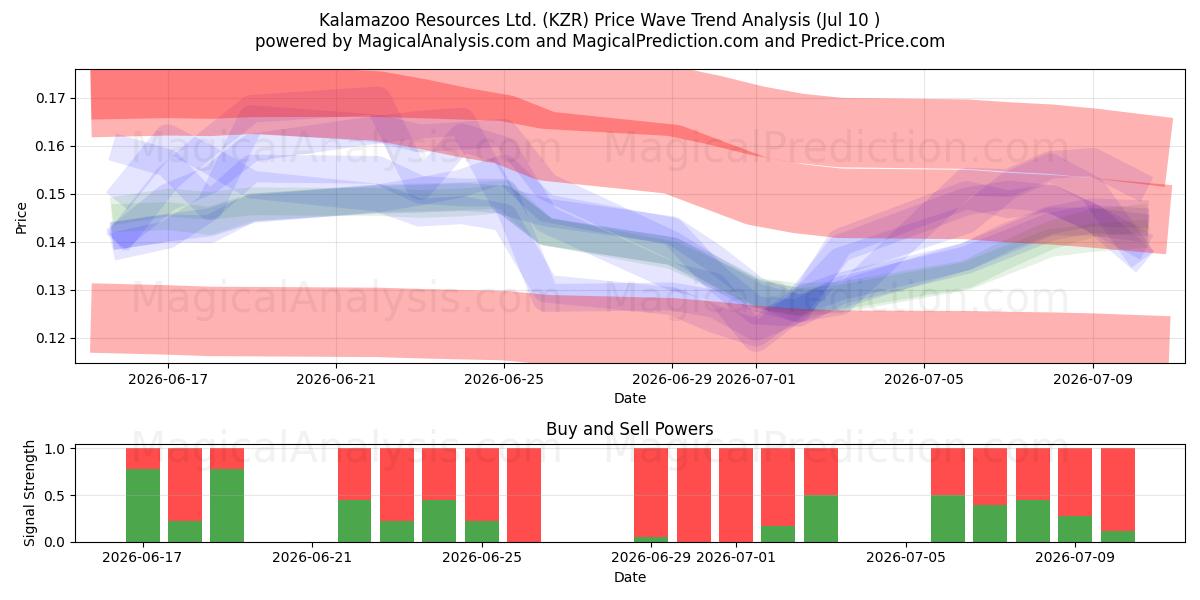Screen dimensions: 1200x600
Task: Click the 2026-06-25 date on the price chart axis
Action: [x=504, y=379]
